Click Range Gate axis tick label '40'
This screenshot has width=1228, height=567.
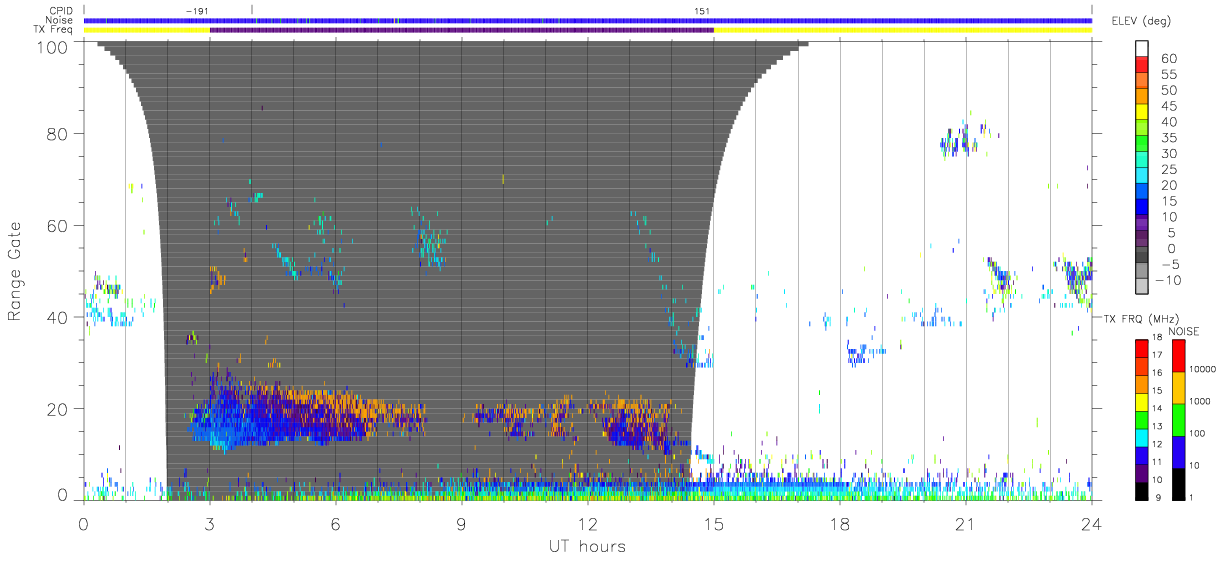point(58,317)
